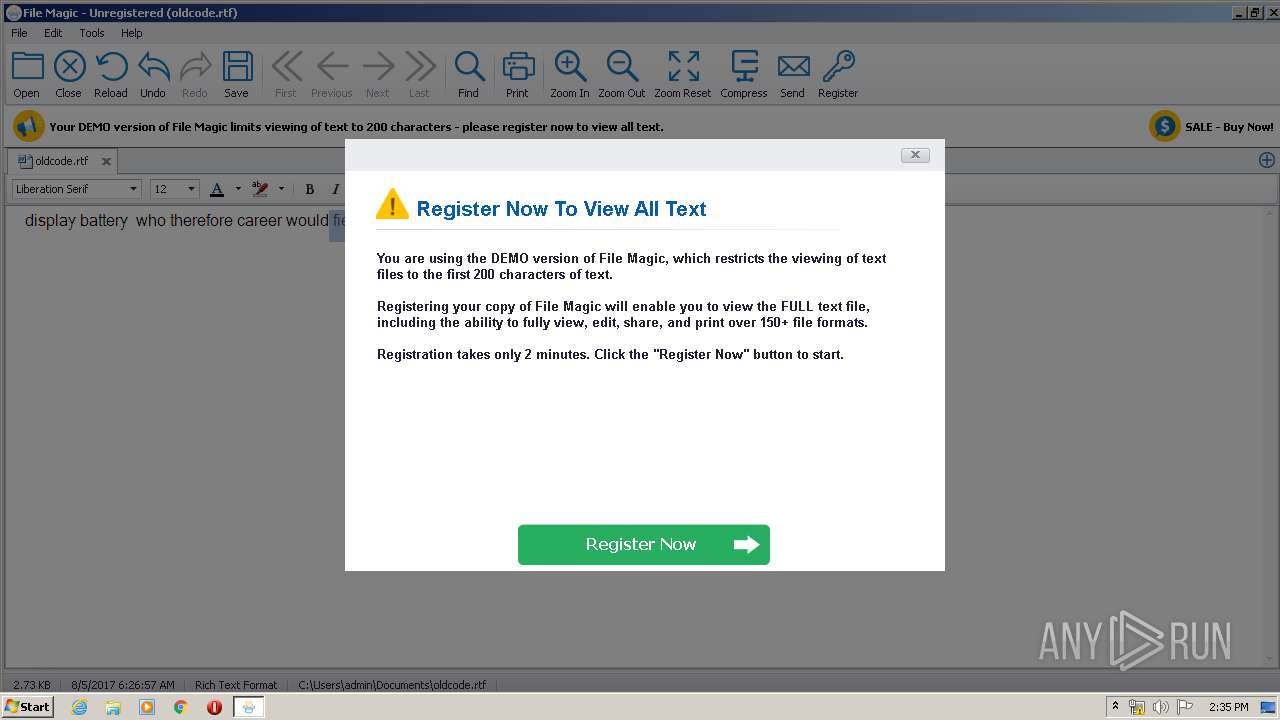The width and height of the screenshot is (1280, 720).
Task: Click the file path in status bar
Action: (392, 685)
